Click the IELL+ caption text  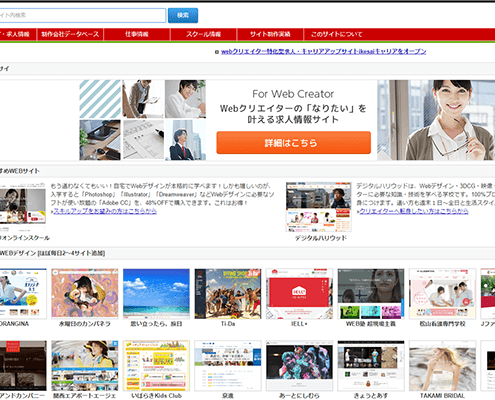pos(299,324)
